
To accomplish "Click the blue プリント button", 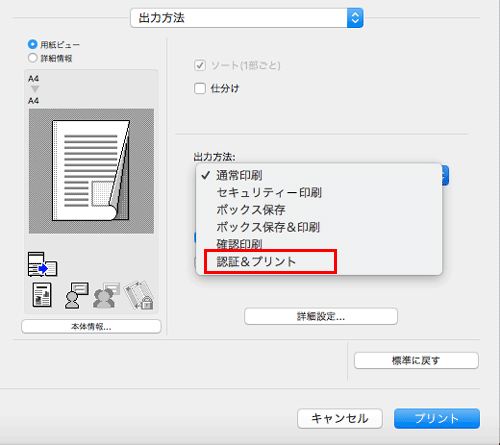I will (437, 418).
